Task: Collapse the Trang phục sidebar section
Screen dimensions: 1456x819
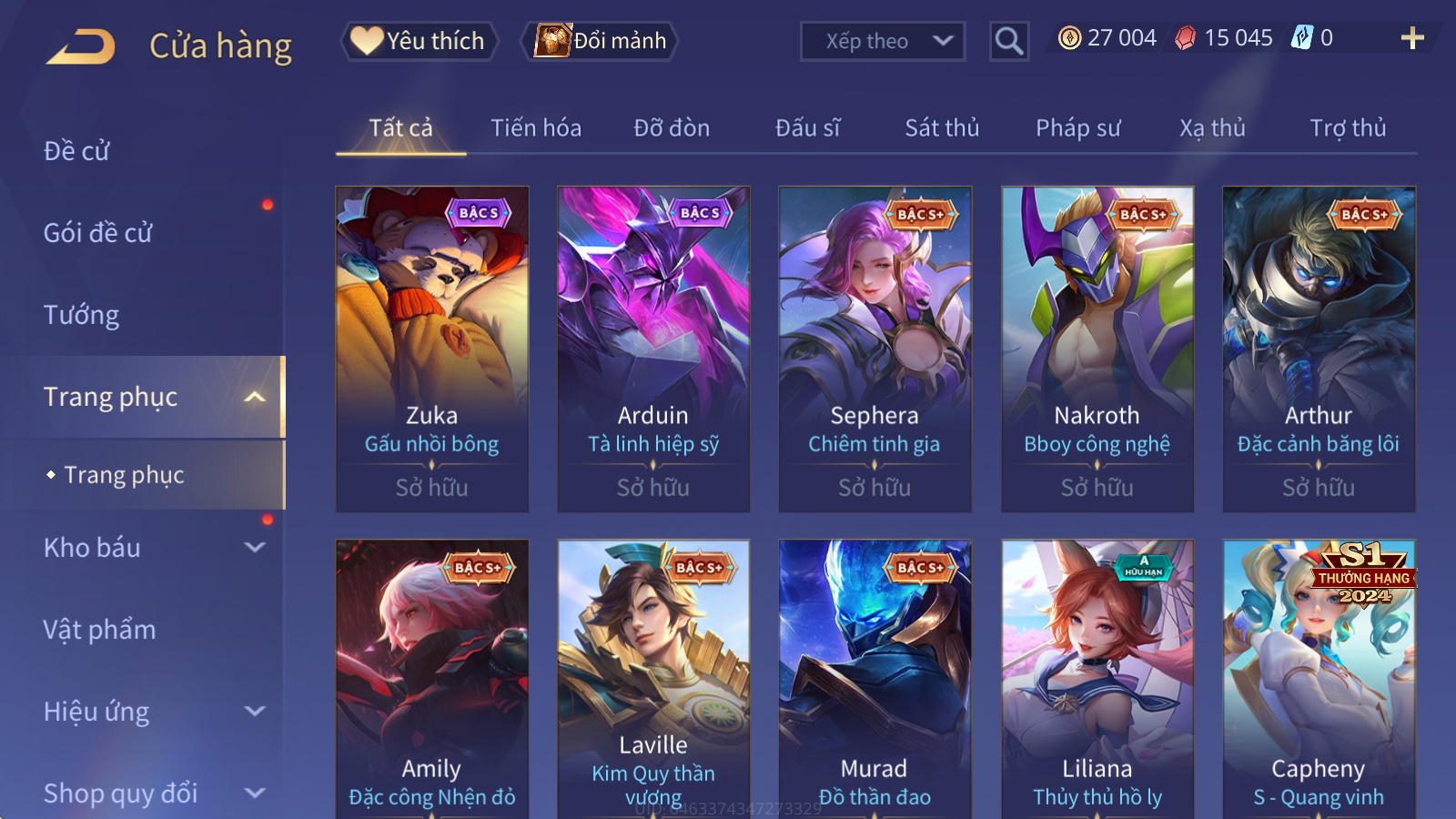Action: click(256, 397)
